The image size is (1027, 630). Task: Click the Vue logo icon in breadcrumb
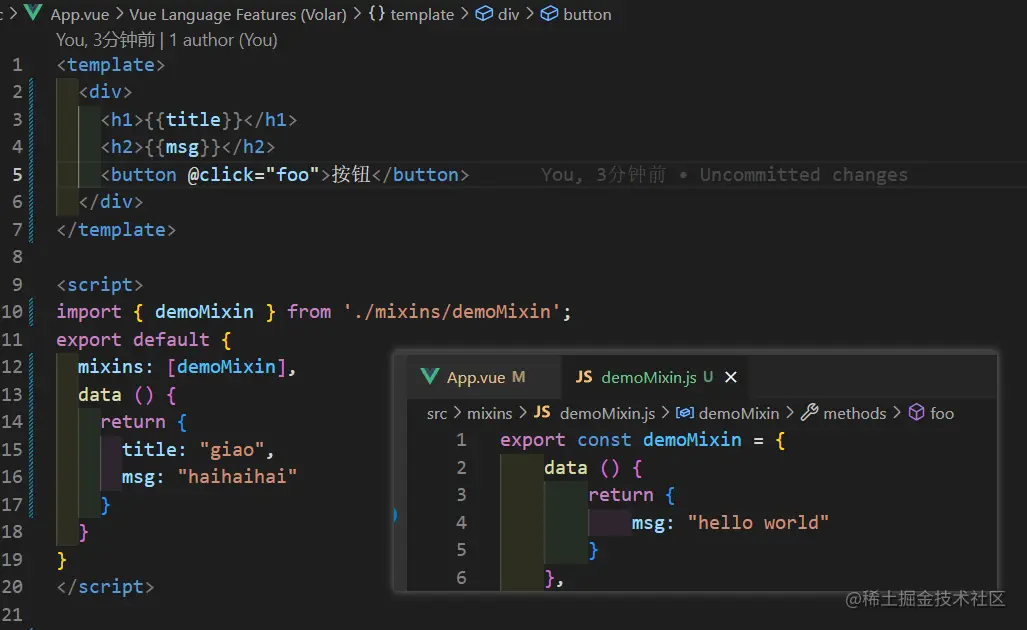[x=33, y=12]
